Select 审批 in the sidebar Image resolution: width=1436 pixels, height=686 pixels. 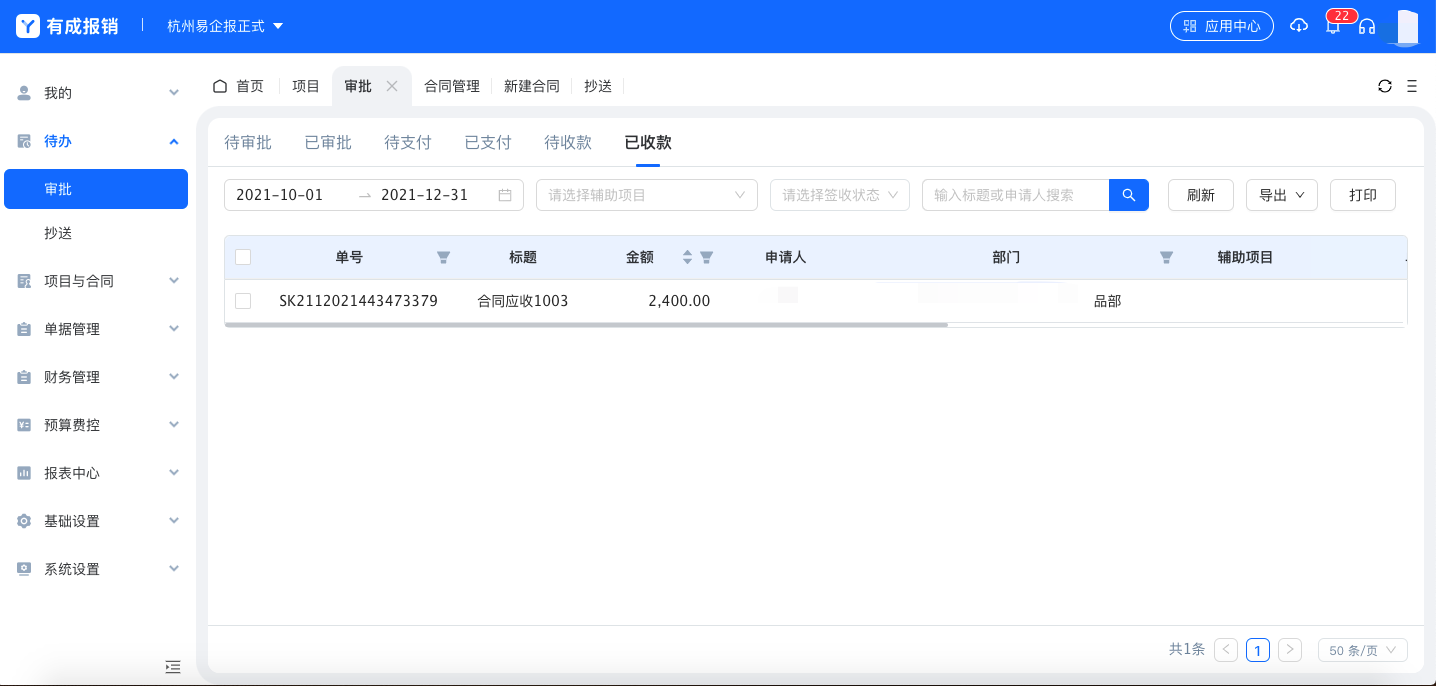[96, 189]
